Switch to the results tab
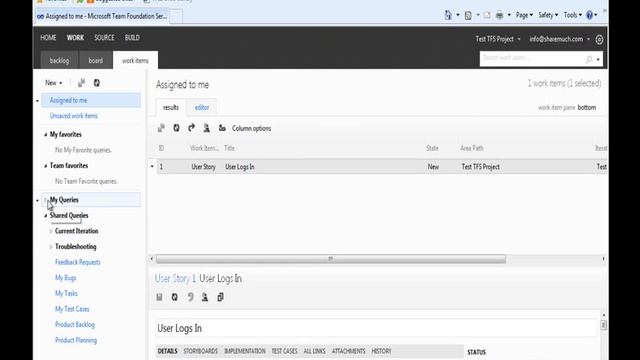Image resolution: width=640 pixels, height=360 pixels. (171, 107)
